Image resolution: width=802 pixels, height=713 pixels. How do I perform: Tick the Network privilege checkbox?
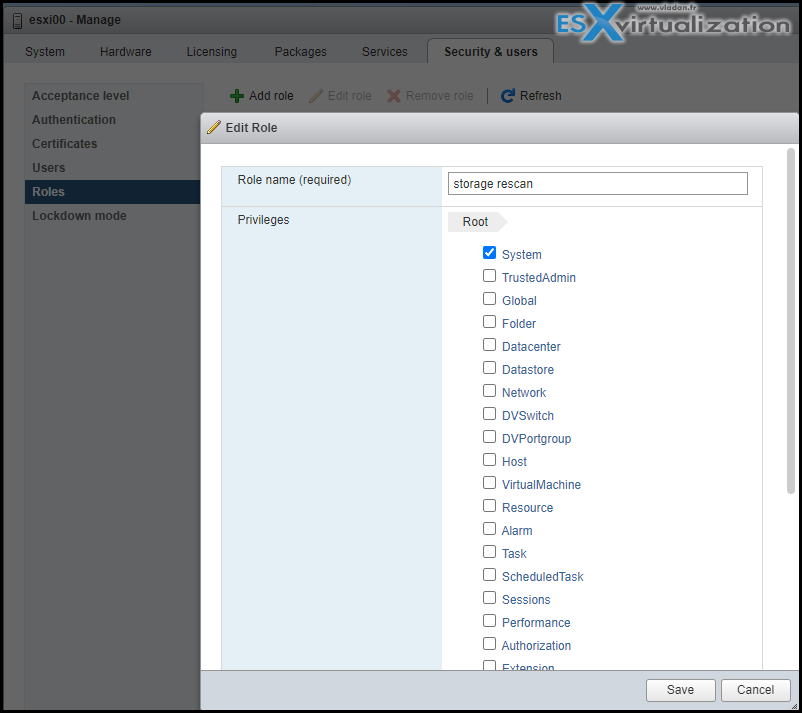pyautogui.click(x=489, y=391)
